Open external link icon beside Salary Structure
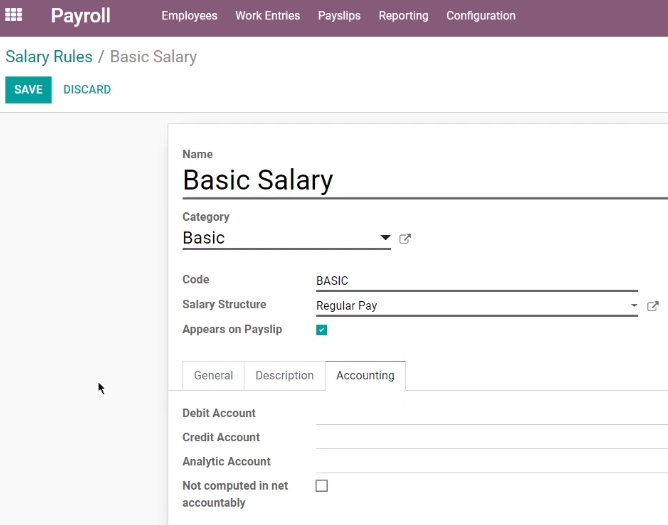This screenshot has width=668, height=525. click(x=653, y=306)
